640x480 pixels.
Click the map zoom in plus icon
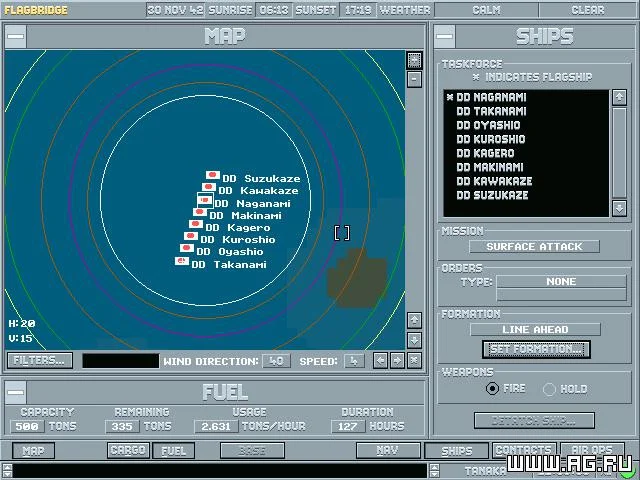(414, 60)
